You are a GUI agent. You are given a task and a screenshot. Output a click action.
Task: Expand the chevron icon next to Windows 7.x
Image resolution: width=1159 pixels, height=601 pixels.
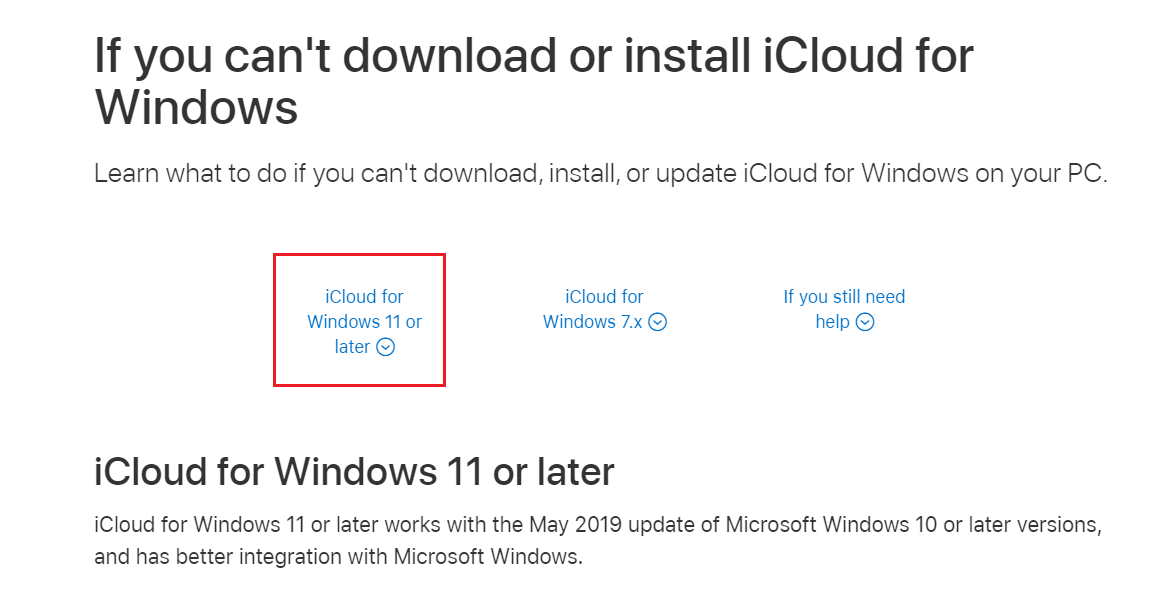pos(658,322)
